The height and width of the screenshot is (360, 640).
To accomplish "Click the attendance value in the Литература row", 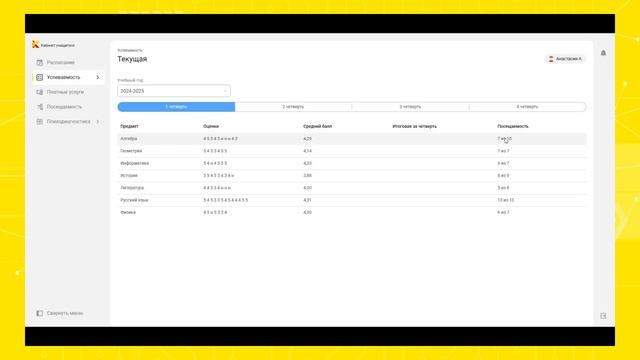I will coord(503,188).
